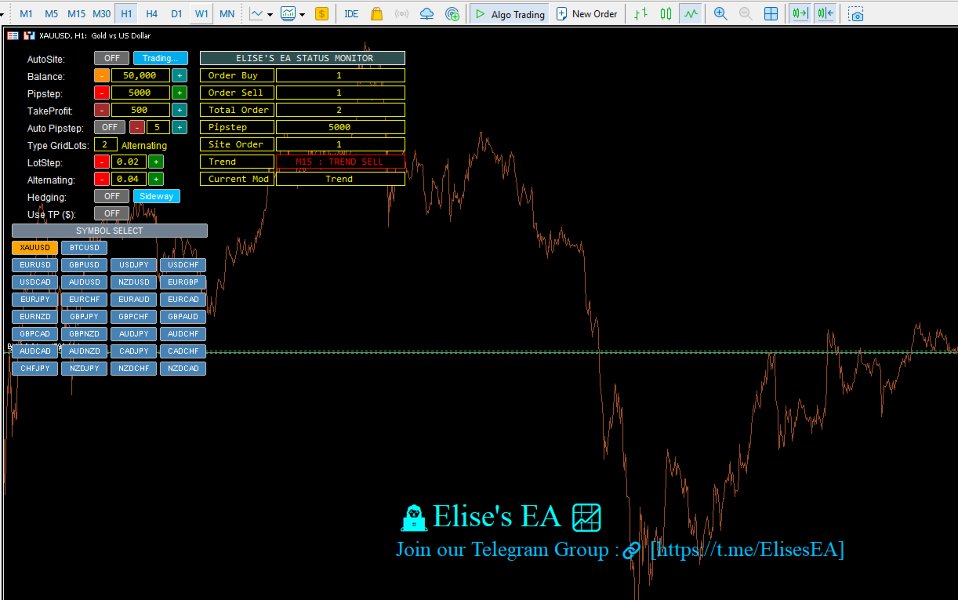Tile chart windows with grid icon
Image resolution: width=958 pixels, height=600 pixels.
point(771,13)
